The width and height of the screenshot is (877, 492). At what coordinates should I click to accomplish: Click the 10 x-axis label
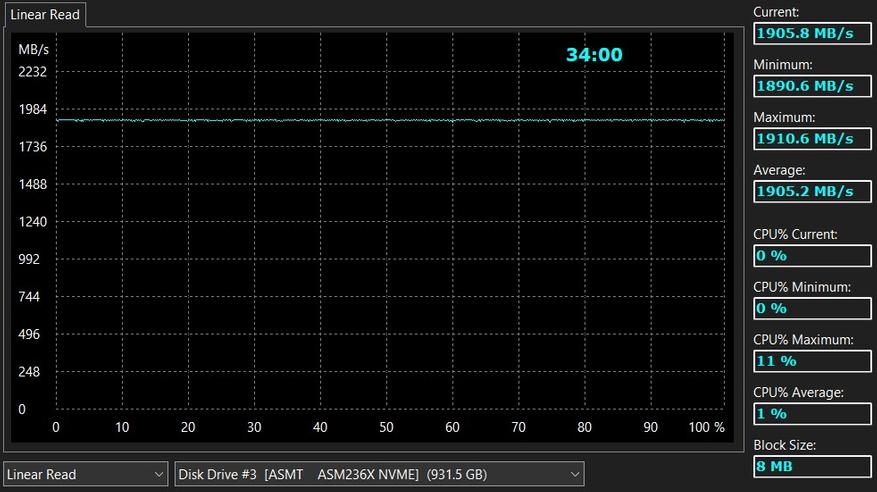[x=122, y=427]
